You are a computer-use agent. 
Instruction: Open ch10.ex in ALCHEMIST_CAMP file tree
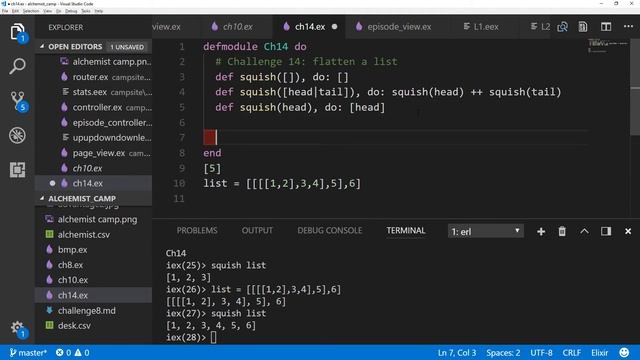coord(94,280)
